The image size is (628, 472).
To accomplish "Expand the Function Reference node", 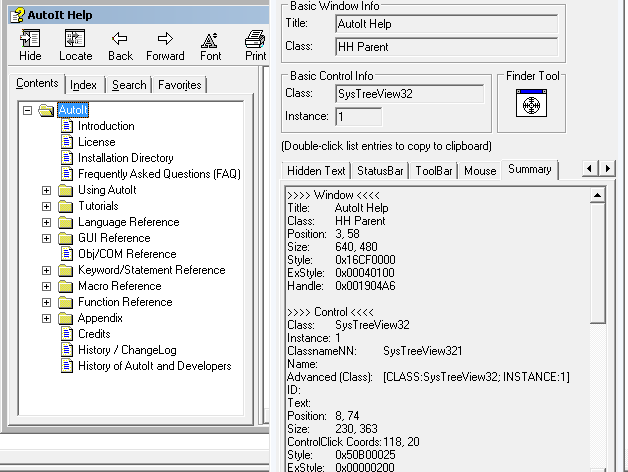I will click(x=46, y=302).
